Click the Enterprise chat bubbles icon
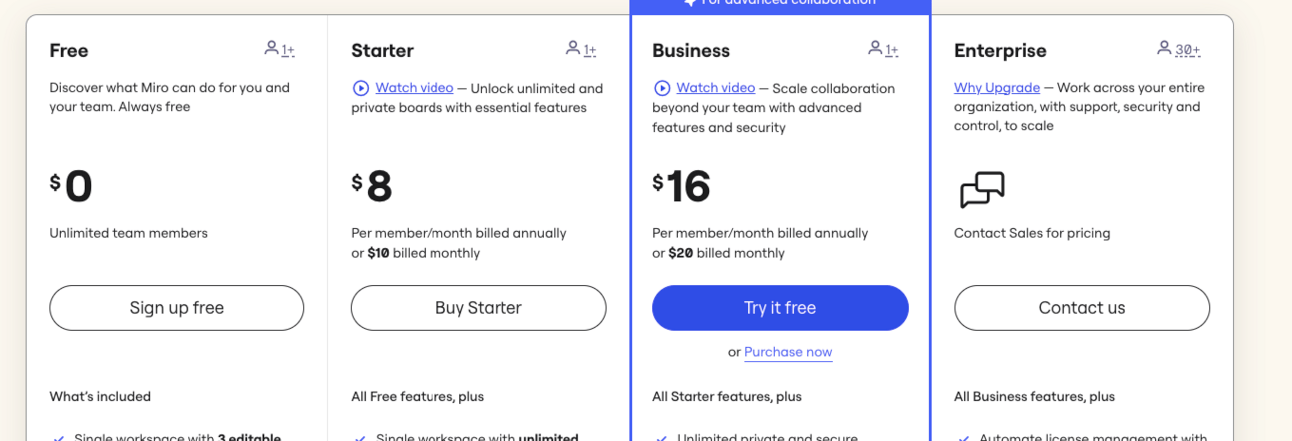Image resolution: width=1292 pixels, height=441 pixels. [981, 190]
